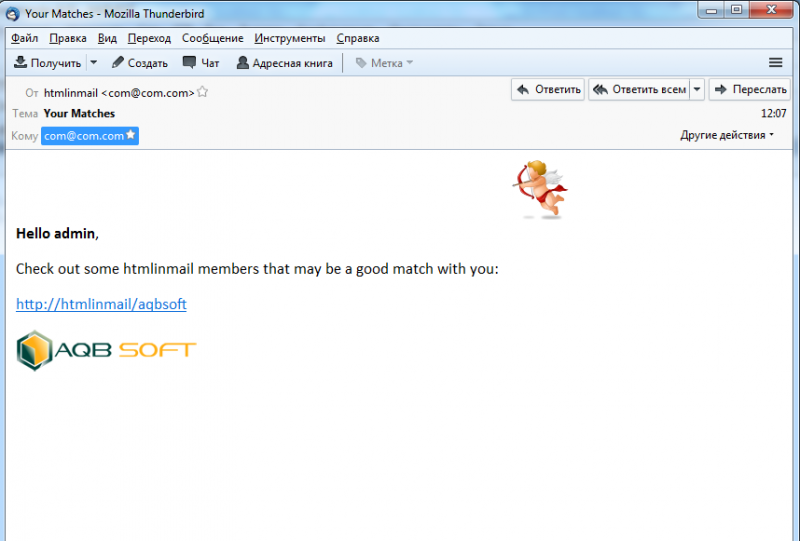Open the Вид menu
The image size is (800, 541).
click(107, 38)
